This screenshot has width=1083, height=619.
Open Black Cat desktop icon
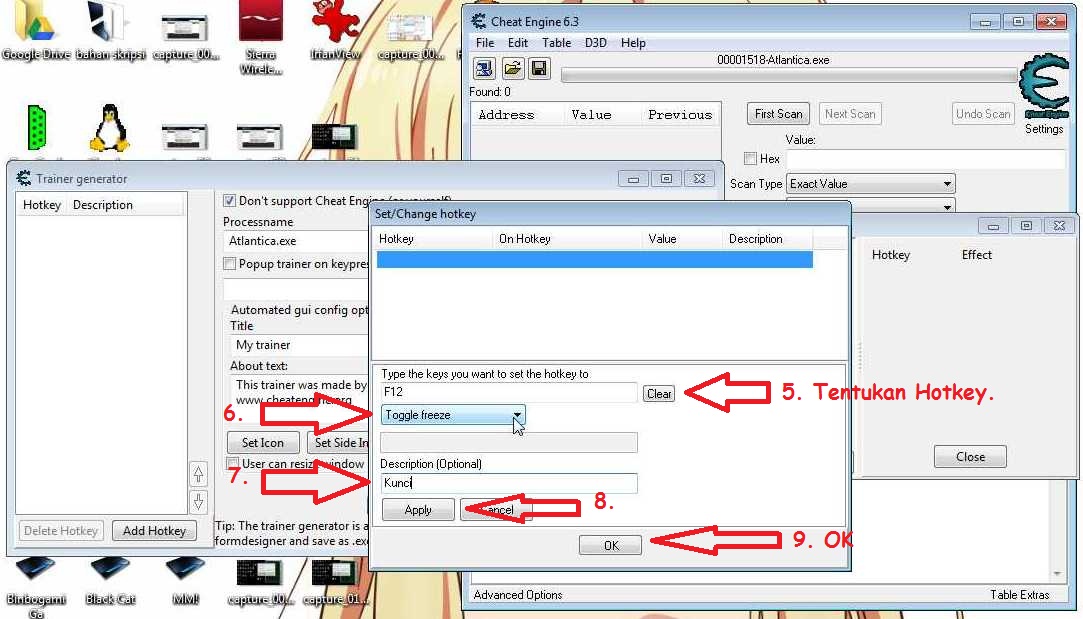[110, 582]
